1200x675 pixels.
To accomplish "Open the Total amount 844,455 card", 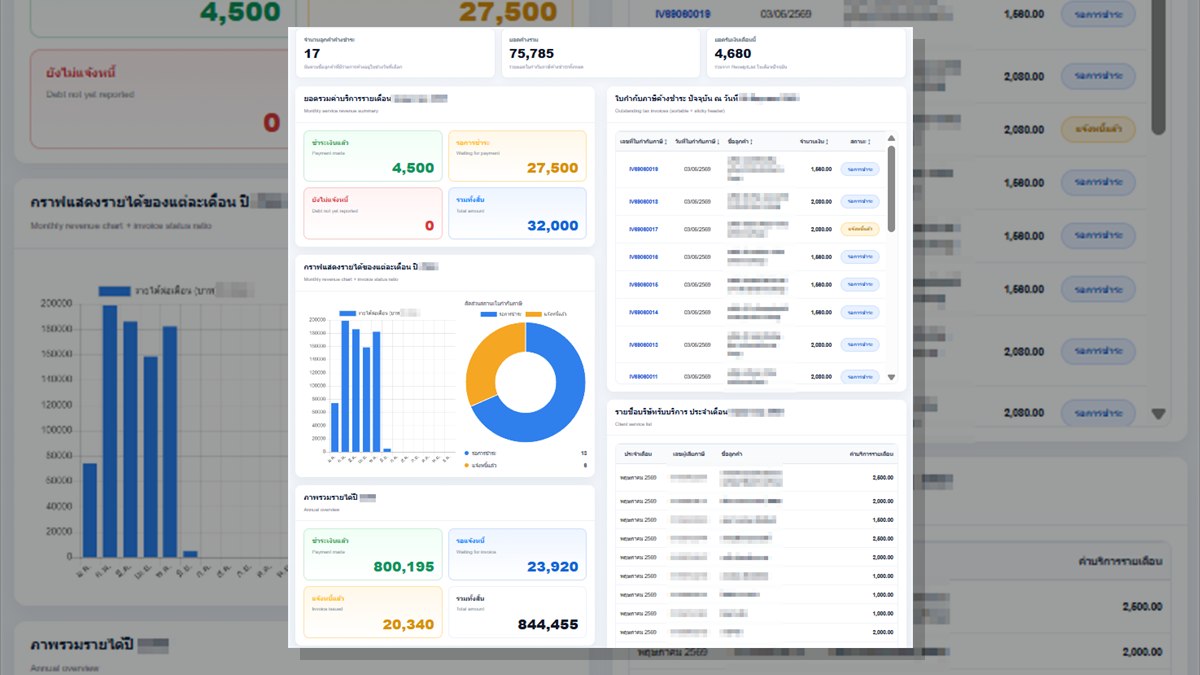I will point(517,612).
